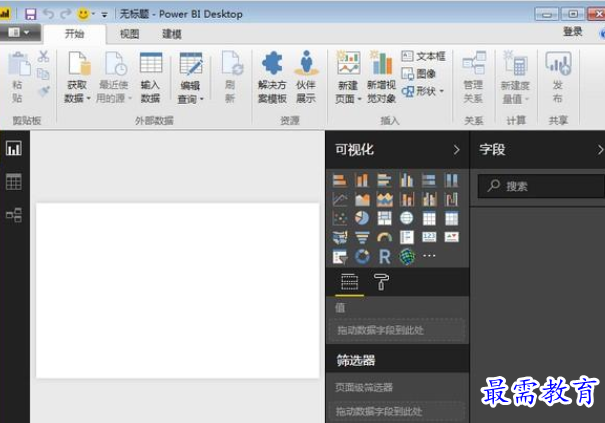Open the quick access toolbar customize dropdown
The height and width of the screenshot is (423, 605).
[x=104, y=15]
